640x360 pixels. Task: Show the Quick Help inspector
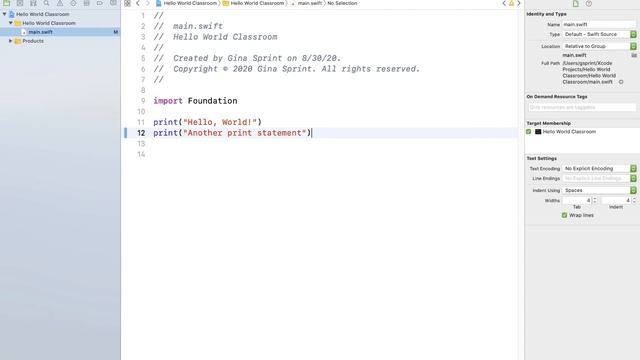(x=589, y=4)
